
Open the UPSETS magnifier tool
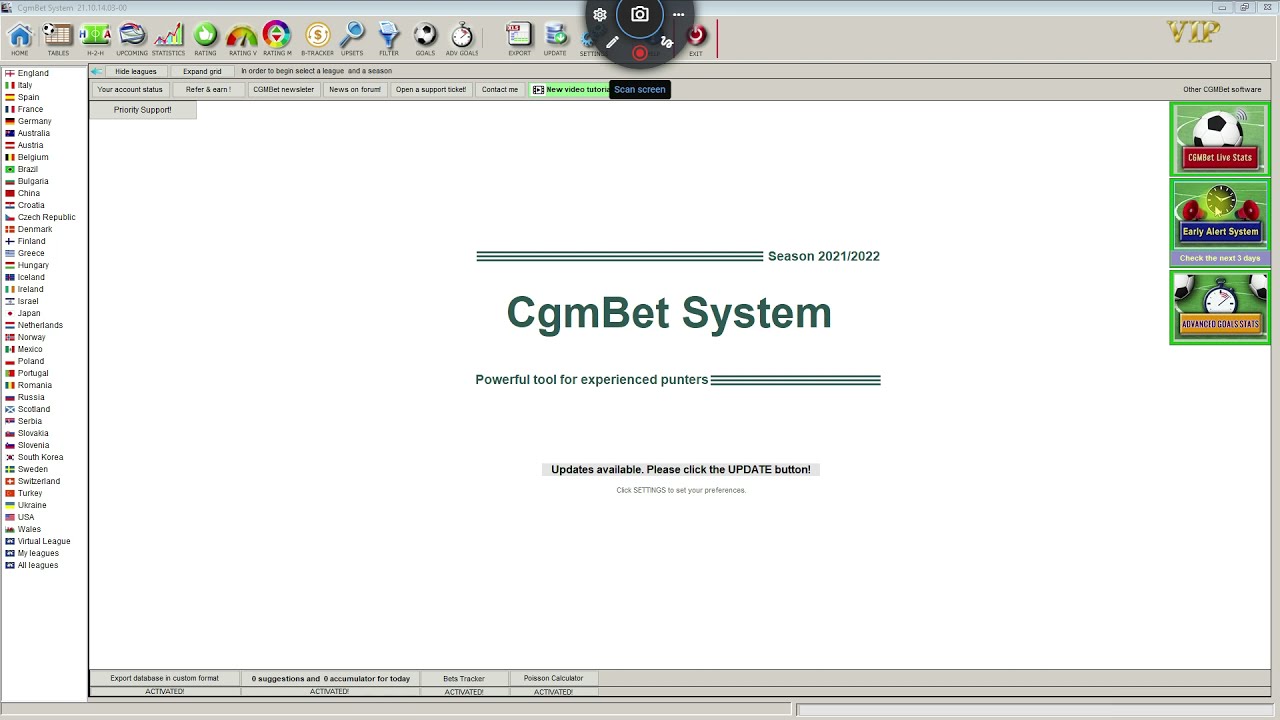[352, 38]
